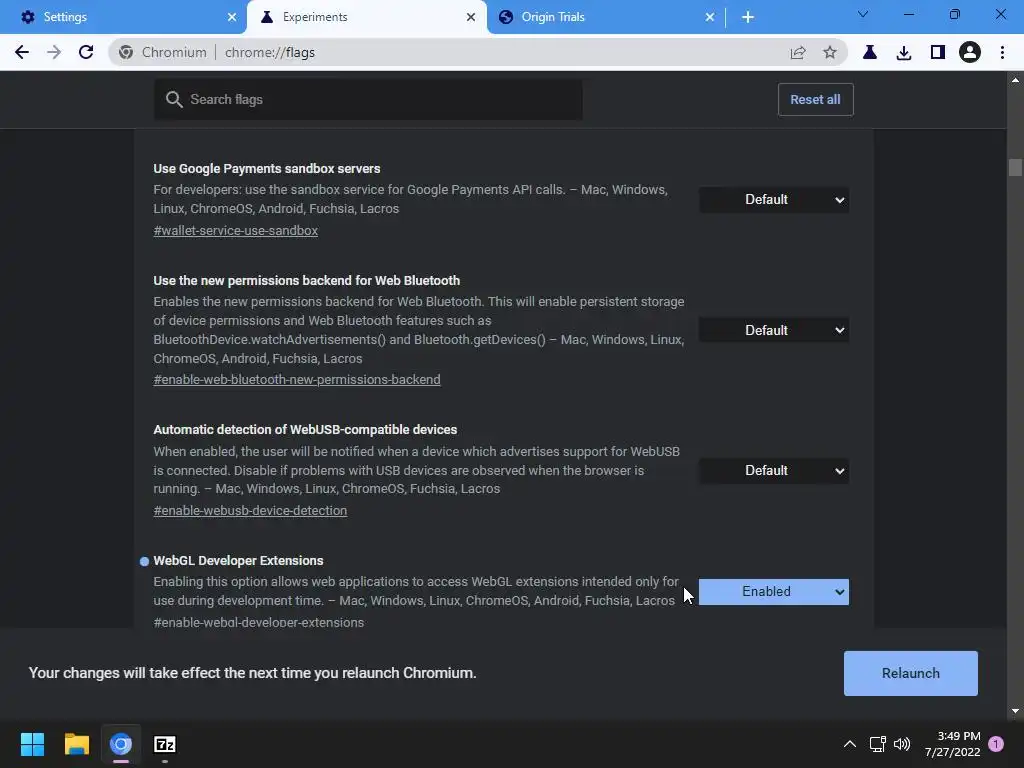
Task: Click the vertical scrollbar thumb
Action: (x=1015, y=168)
